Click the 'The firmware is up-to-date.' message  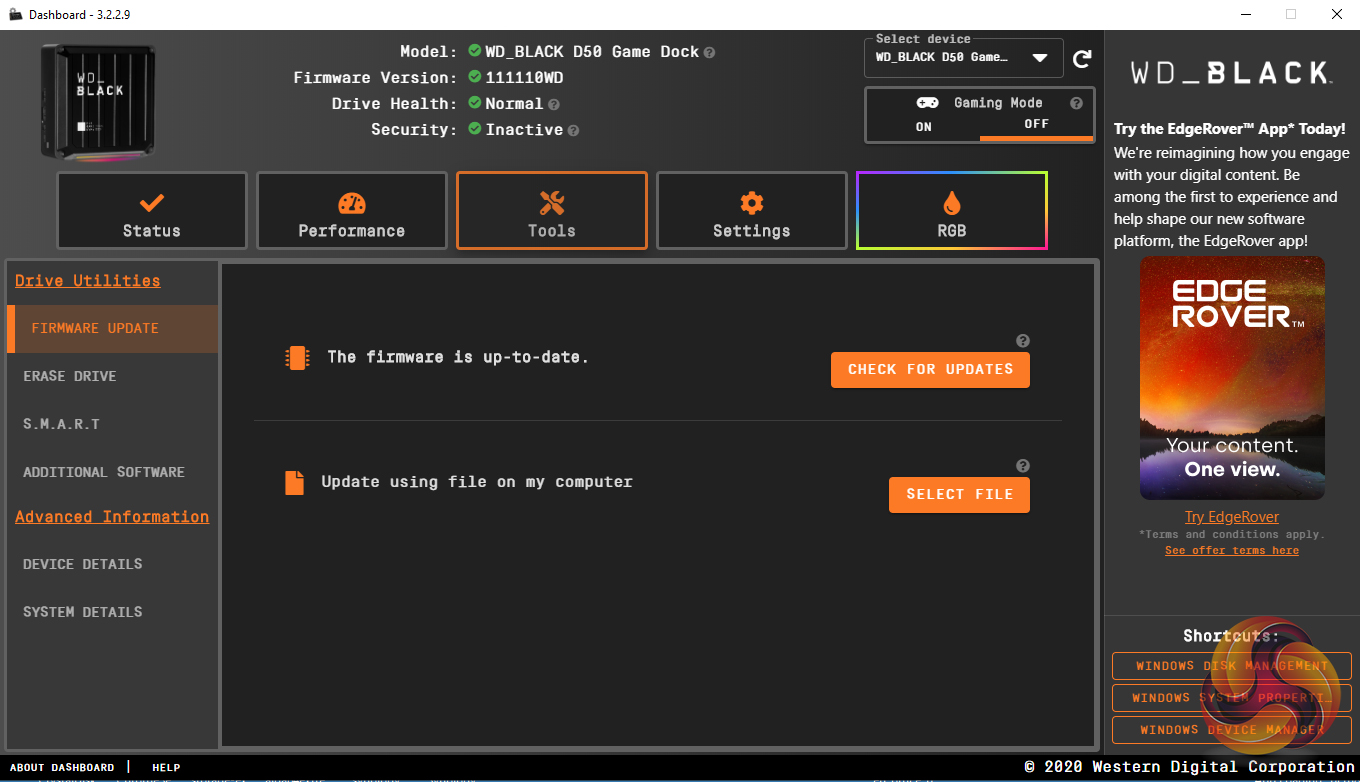(x=458, y=357)
